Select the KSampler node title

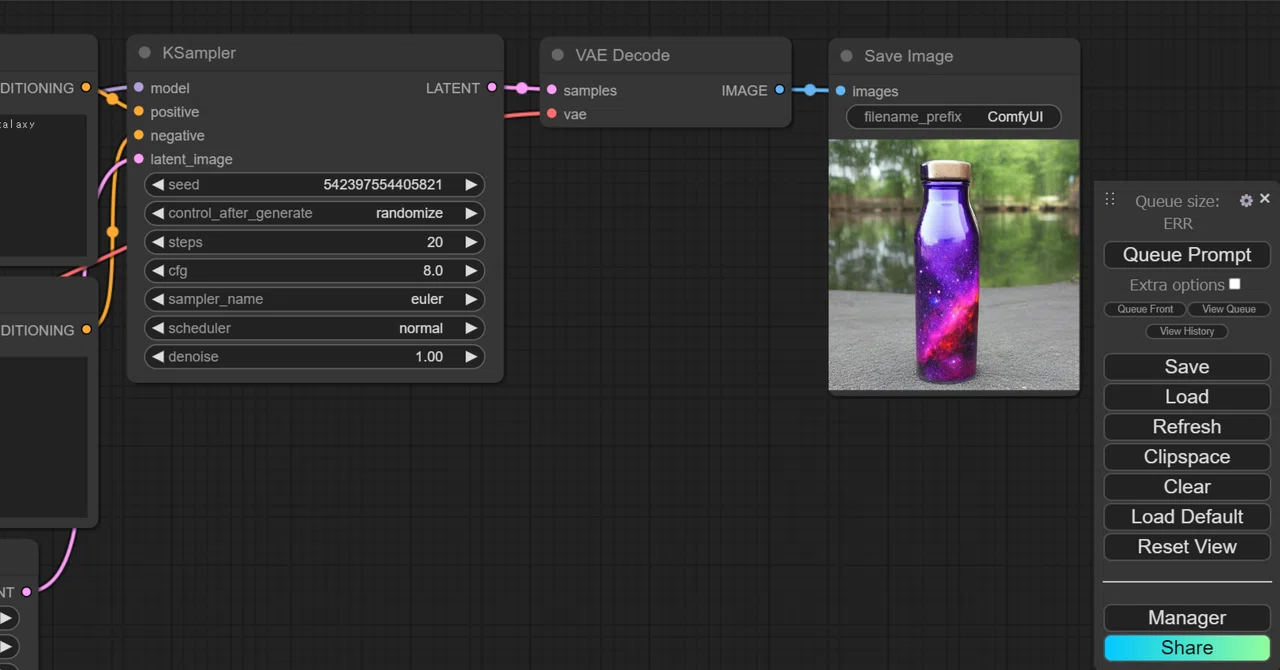coord(199,53)
